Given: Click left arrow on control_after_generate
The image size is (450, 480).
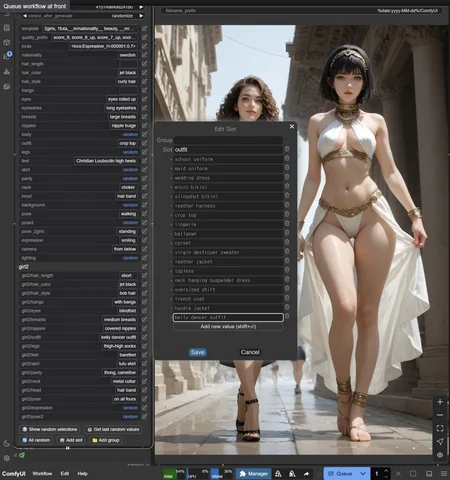Looking at the screenshot, I should point(24,16).
